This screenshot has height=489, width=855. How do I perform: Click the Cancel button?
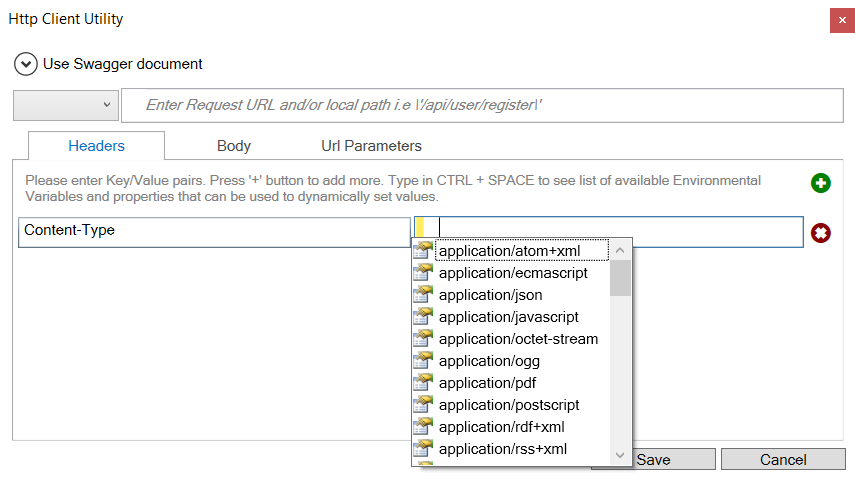(783, 460)
